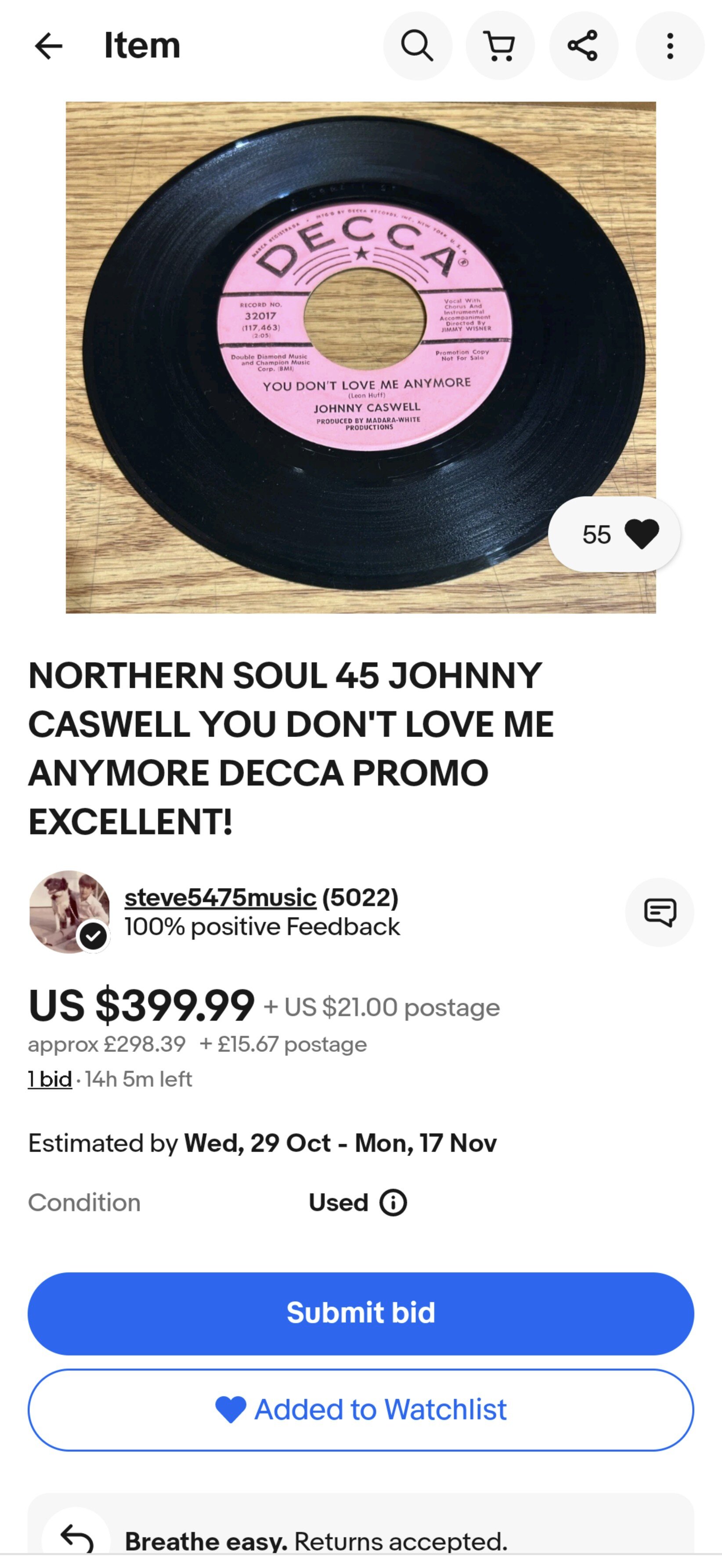Tap the seller avatar picture
The width and height of the screenshot is (722, 1568).
tap(69, 911)
